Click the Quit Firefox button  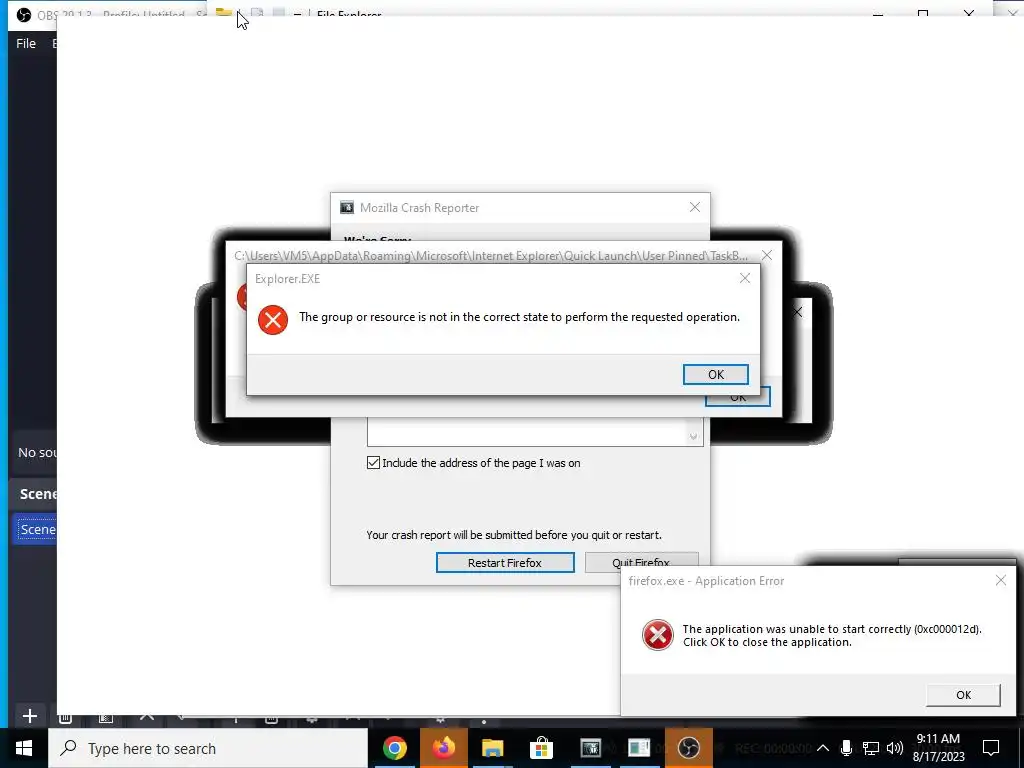(x=641, y=562)
